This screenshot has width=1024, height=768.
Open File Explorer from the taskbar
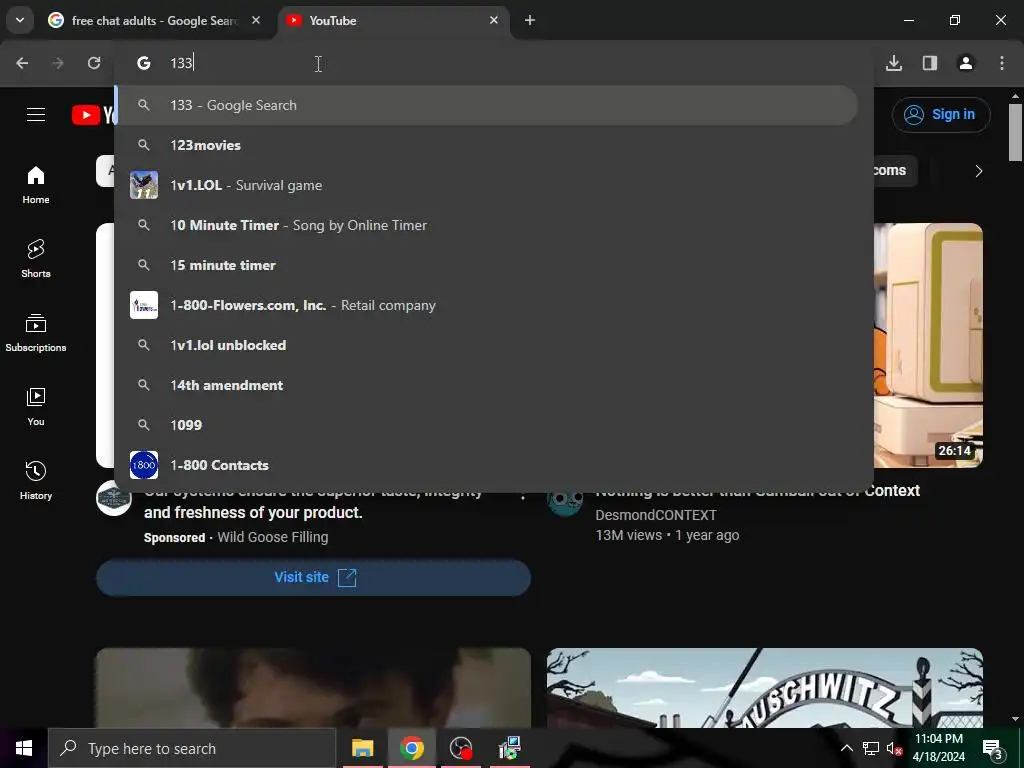coord(362,748)
